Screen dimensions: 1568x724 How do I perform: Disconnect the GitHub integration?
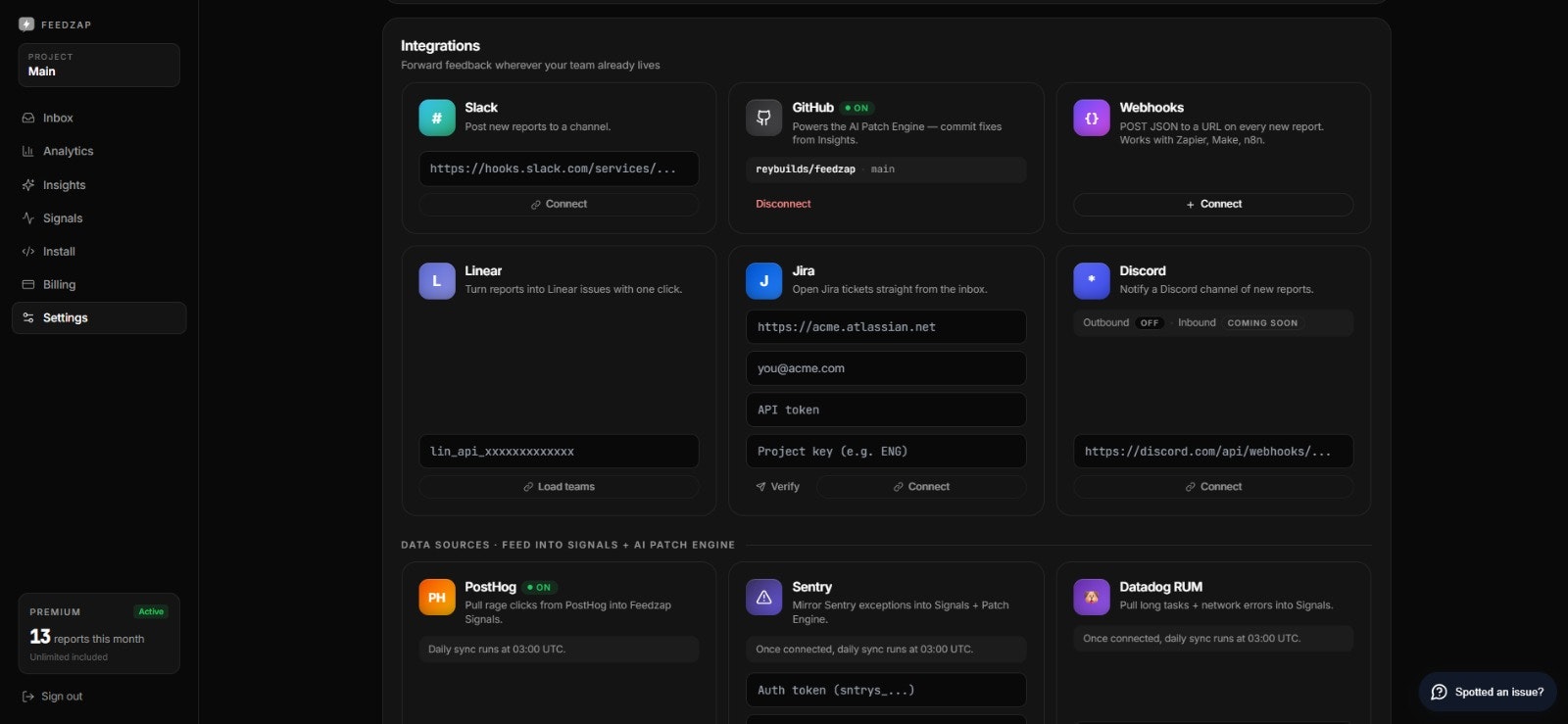pos(783,204)
